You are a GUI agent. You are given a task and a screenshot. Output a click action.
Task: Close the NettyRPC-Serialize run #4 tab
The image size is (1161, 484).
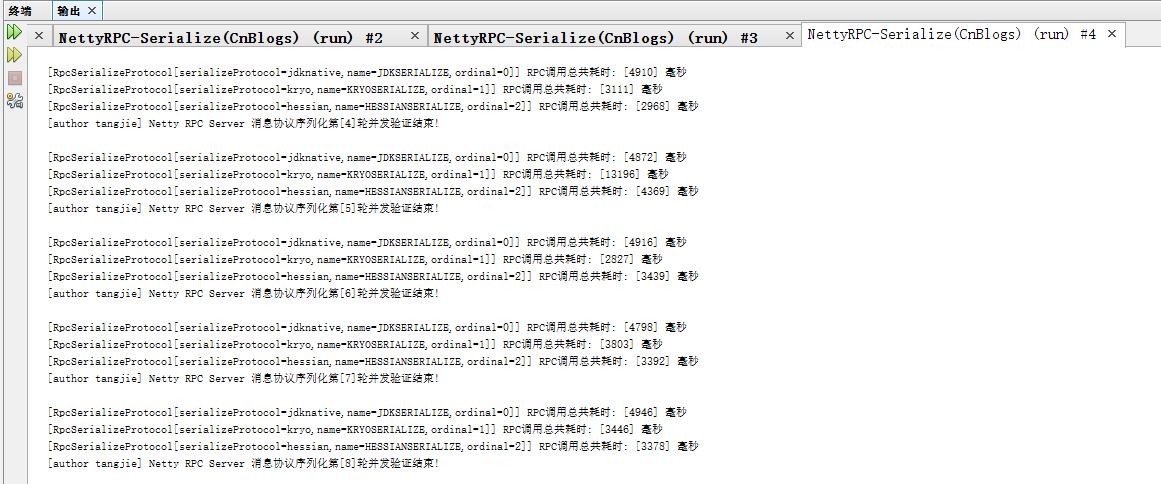tap(1111, 34)
